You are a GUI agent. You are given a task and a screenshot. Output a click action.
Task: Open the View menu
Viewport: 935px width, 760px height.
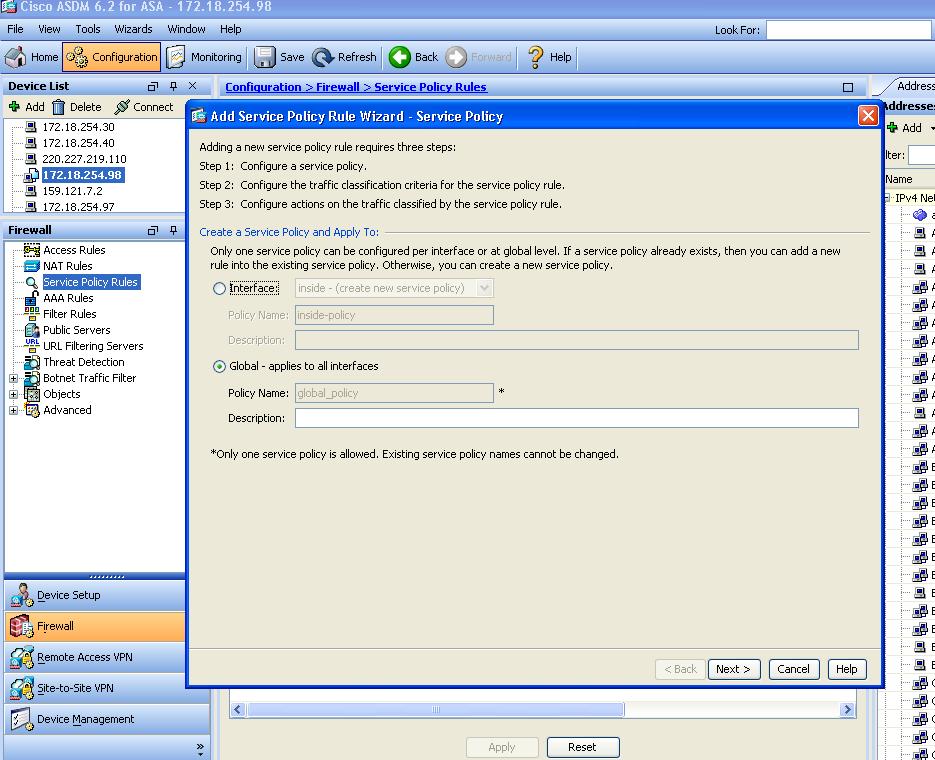click(49, 29)
